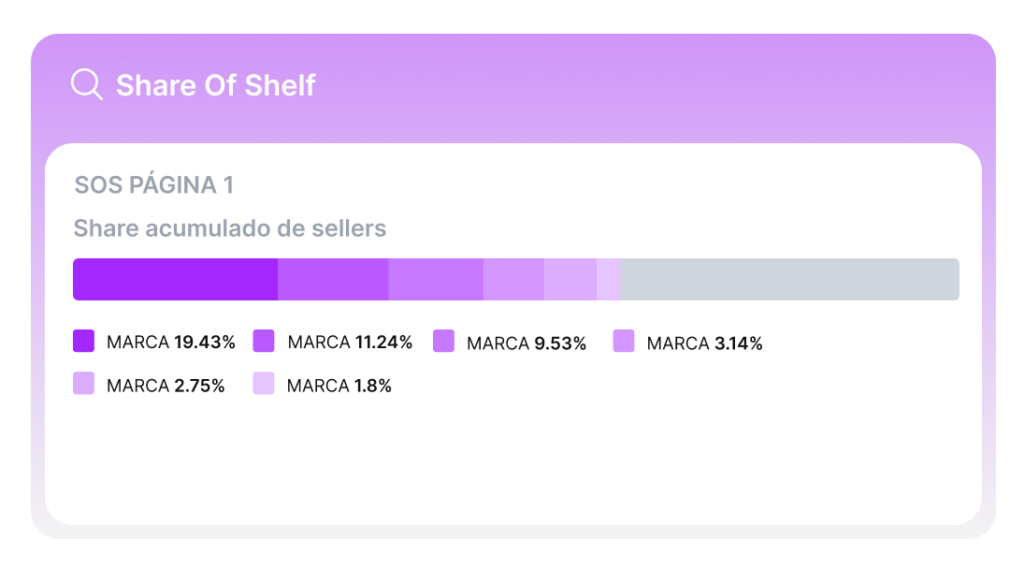1024x570 pixels.
Task: Click the gray remaining share bar segment
Action: click(790, 279)
